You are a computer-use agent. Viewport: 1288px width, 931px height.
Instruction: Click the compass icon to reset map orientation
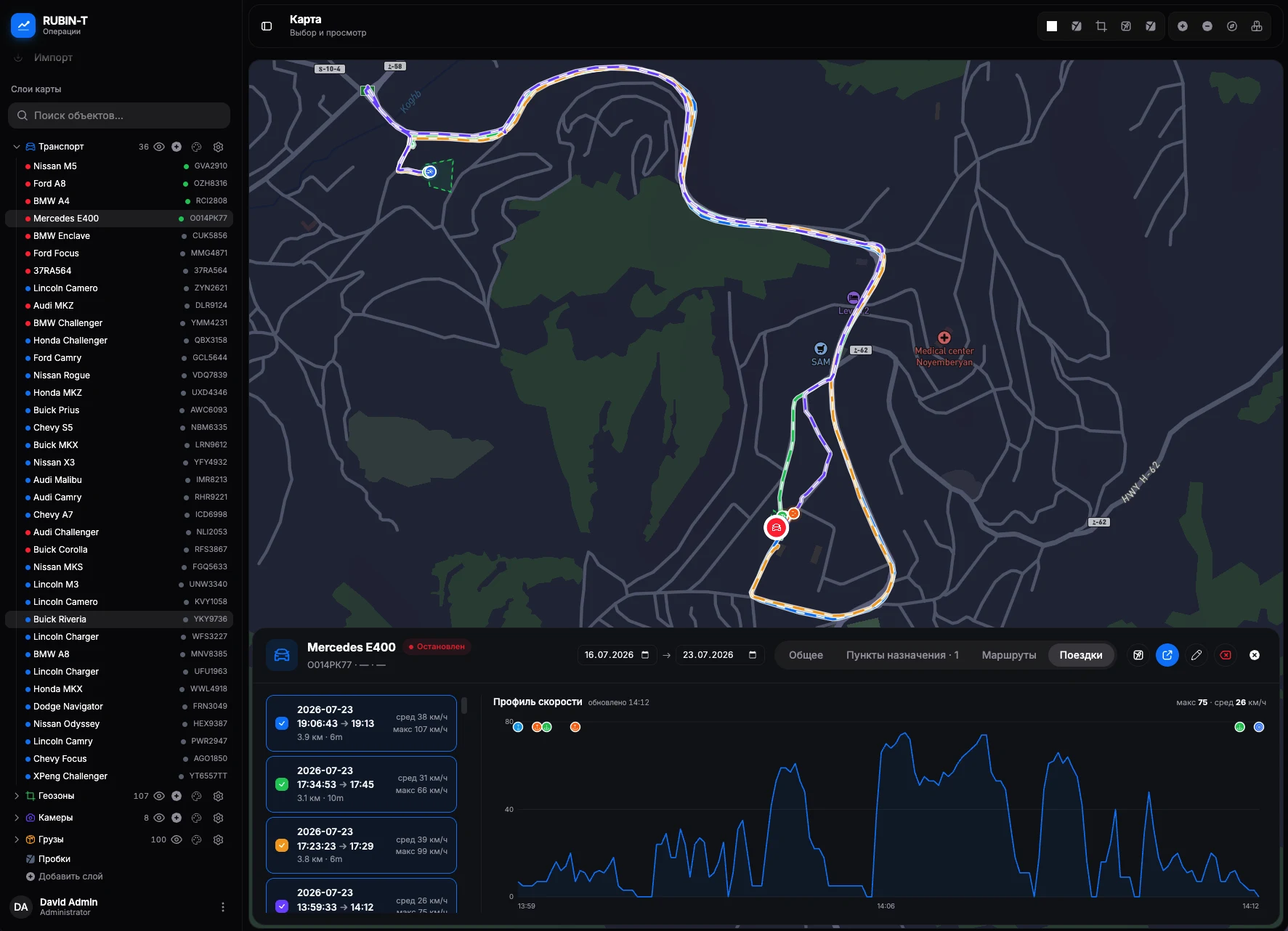[x=1232, y=26]
